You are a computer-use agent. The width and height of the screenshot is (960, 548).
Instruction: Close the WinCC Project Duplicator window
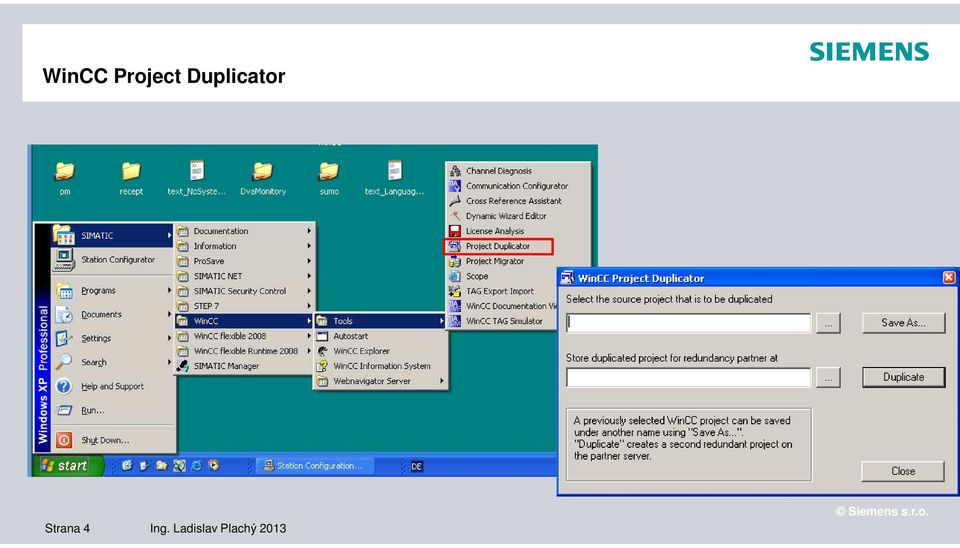[949, 278]
